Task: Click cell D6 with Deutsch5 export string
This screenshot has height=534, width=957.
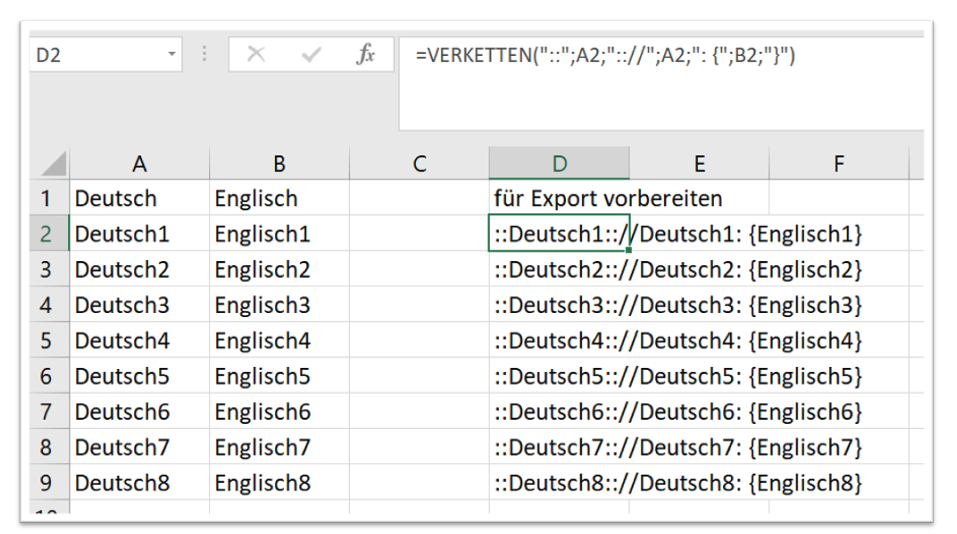Action: (x=560, y=377)
